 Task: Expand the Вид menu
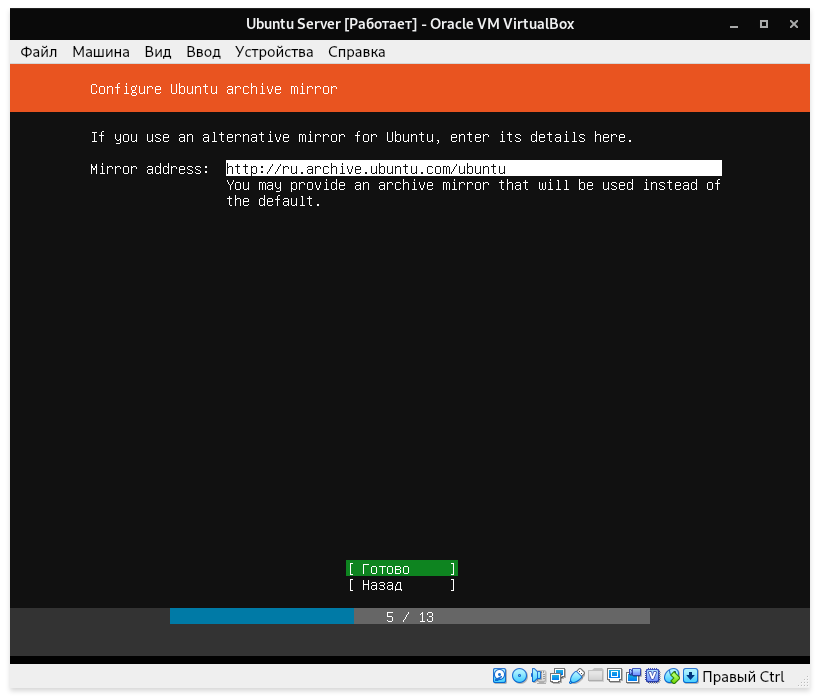click(x=158, y=52)
